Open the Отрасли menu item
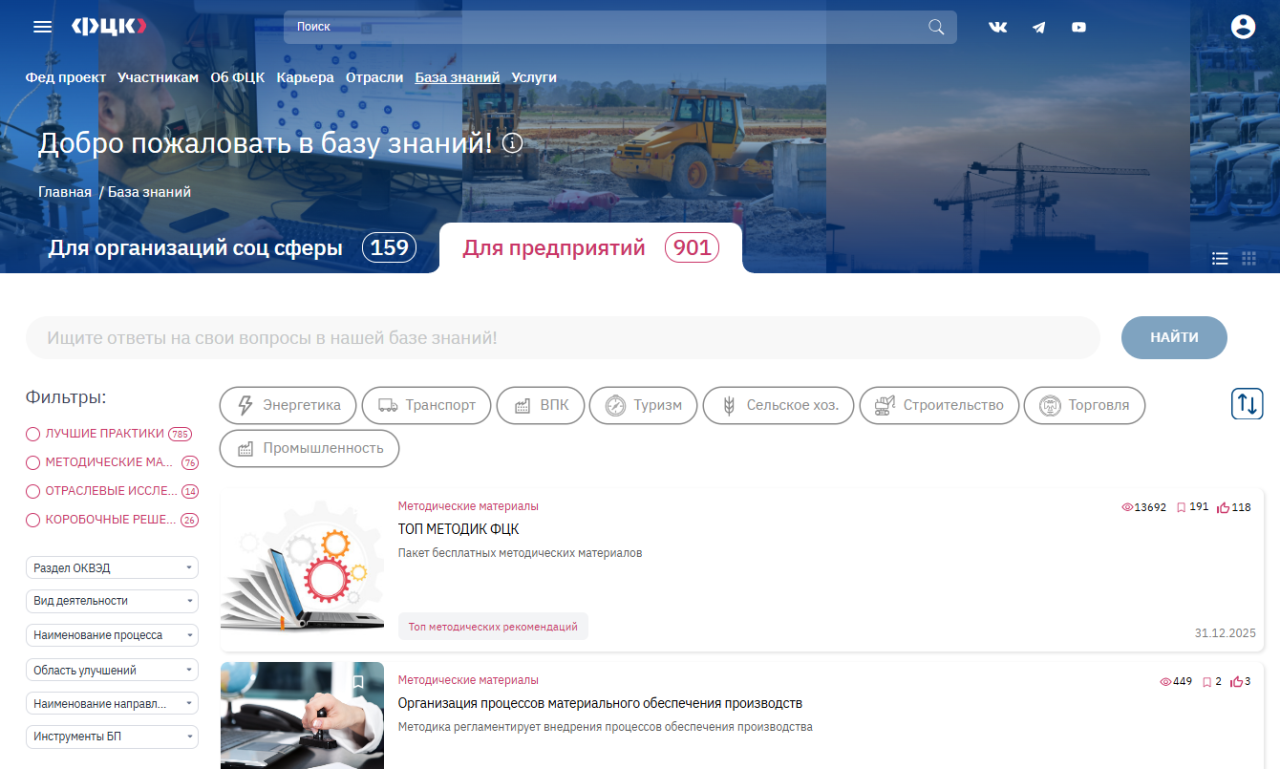Image resolution: width=1280 pixels, height=769 pixels. [x=374, y=77]
